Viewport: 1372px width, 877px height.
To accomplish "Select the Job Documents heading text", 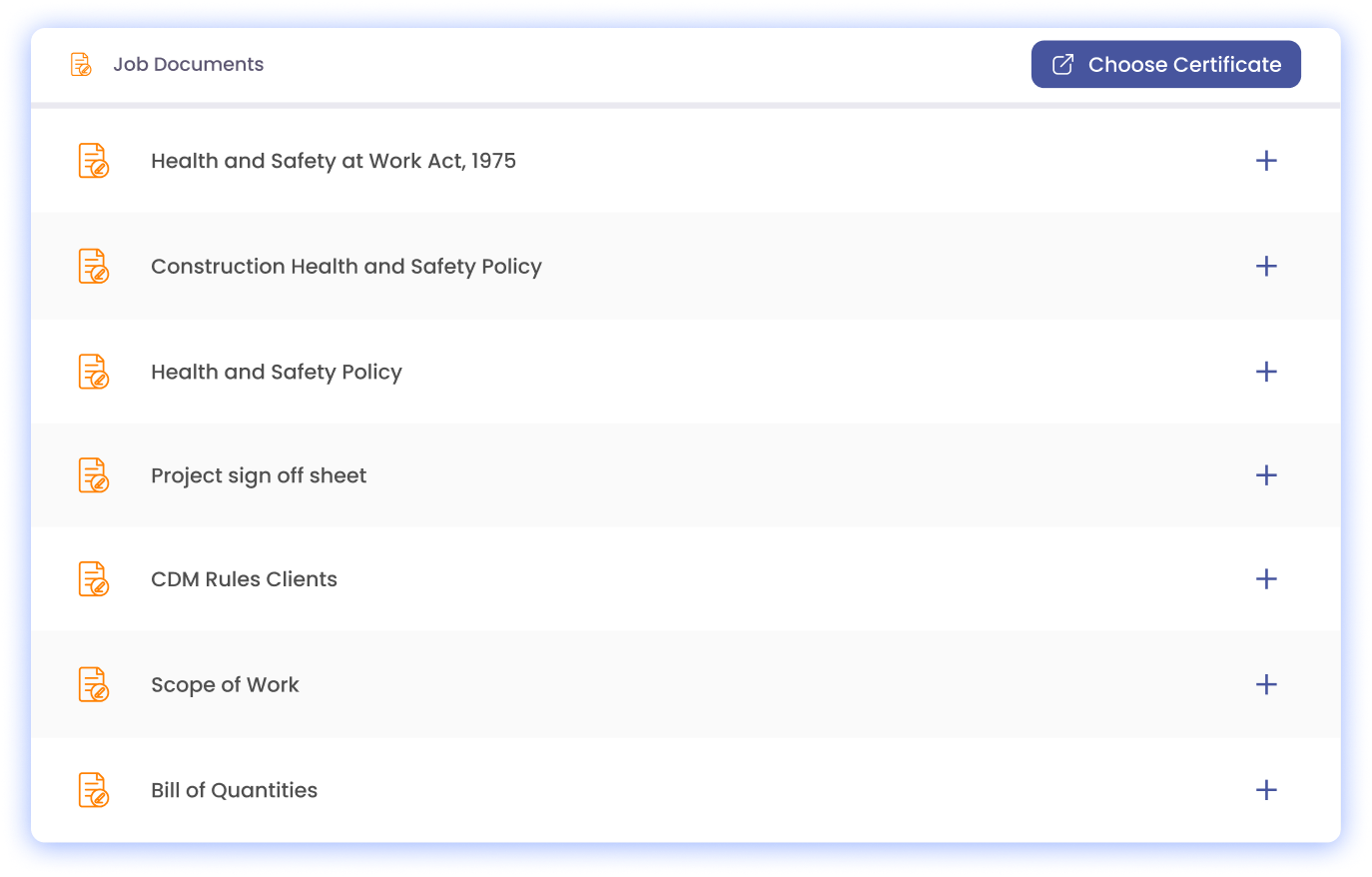I will point(188,65).
